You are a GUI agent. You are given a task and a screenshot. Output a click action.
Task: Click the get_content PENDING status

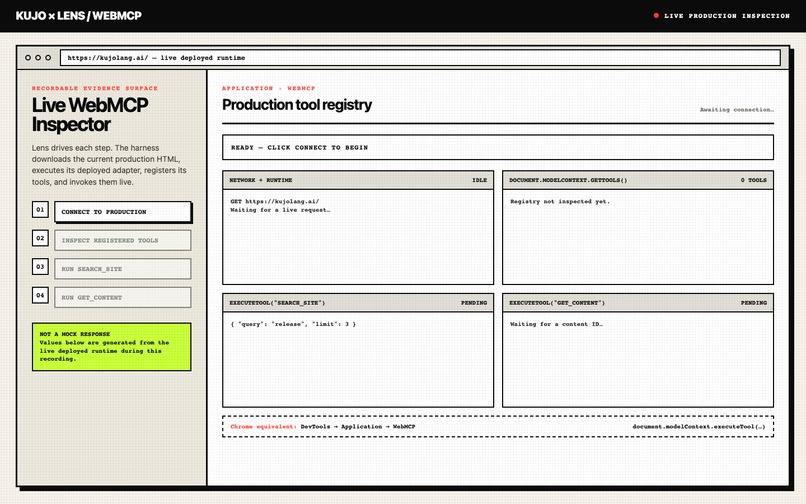point(754,303)
